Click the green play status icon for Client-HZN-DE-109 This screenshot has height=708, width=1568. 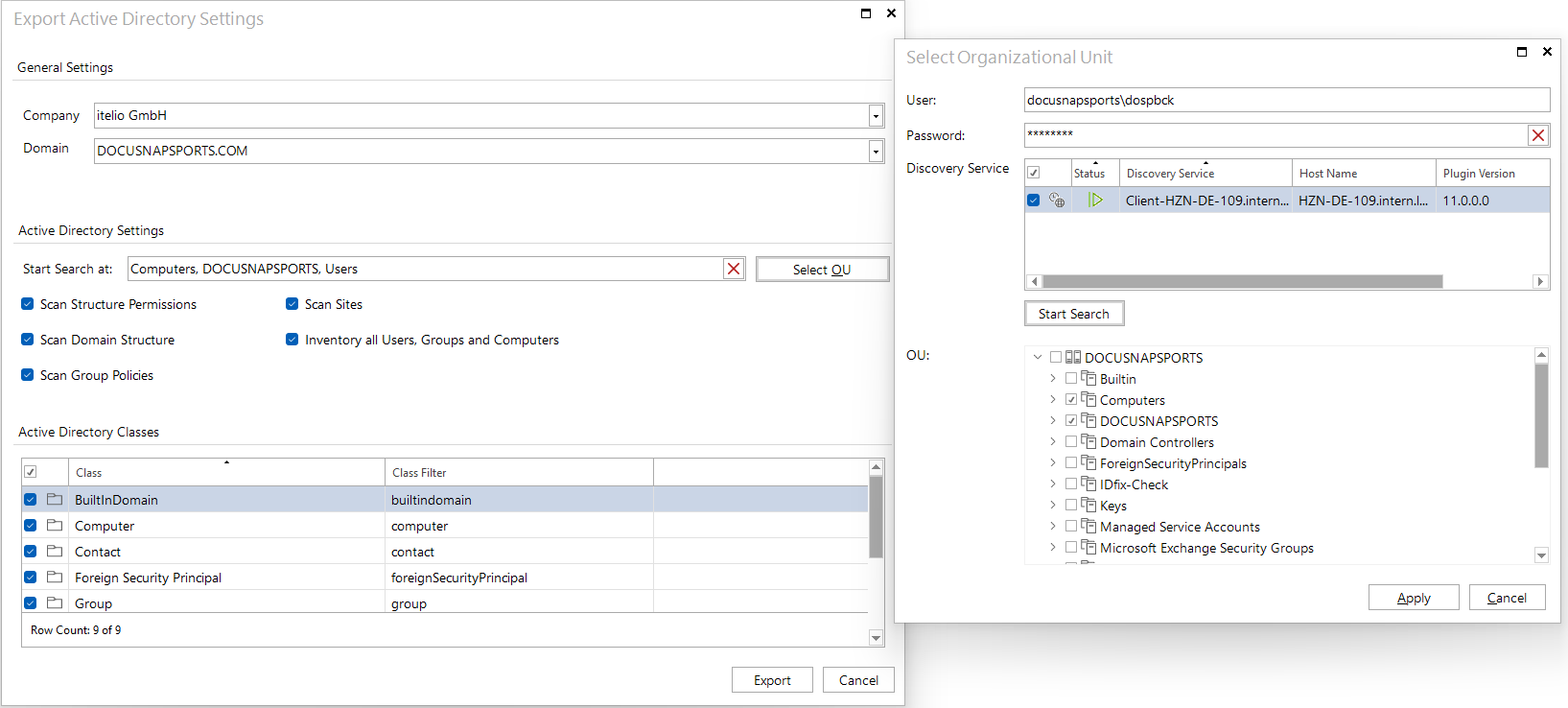point(1095,200)
